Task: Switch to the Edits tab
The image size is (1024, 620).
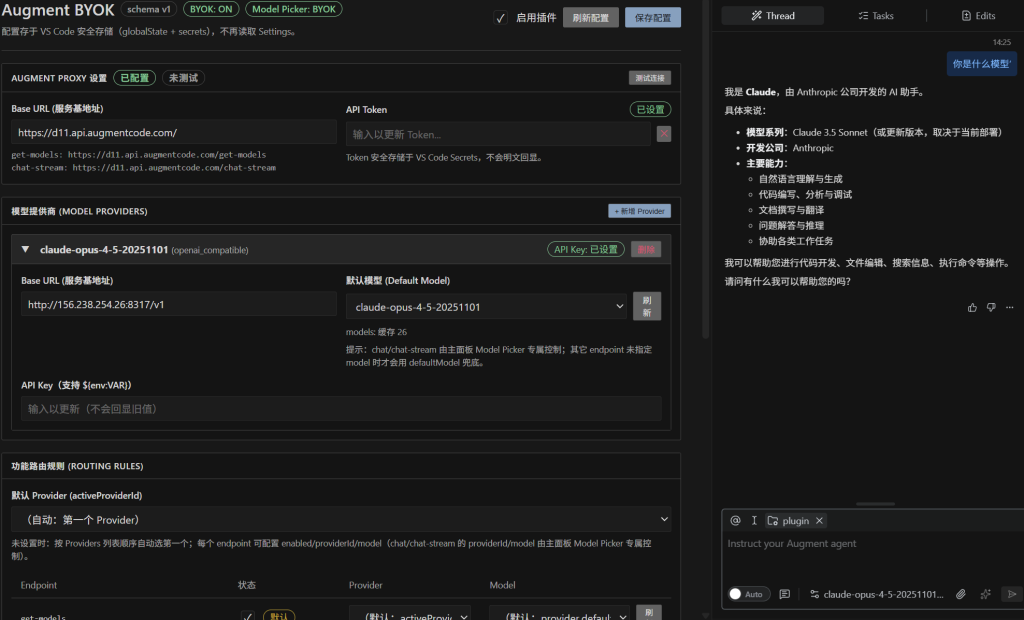Action: click(x=978, y=16)
